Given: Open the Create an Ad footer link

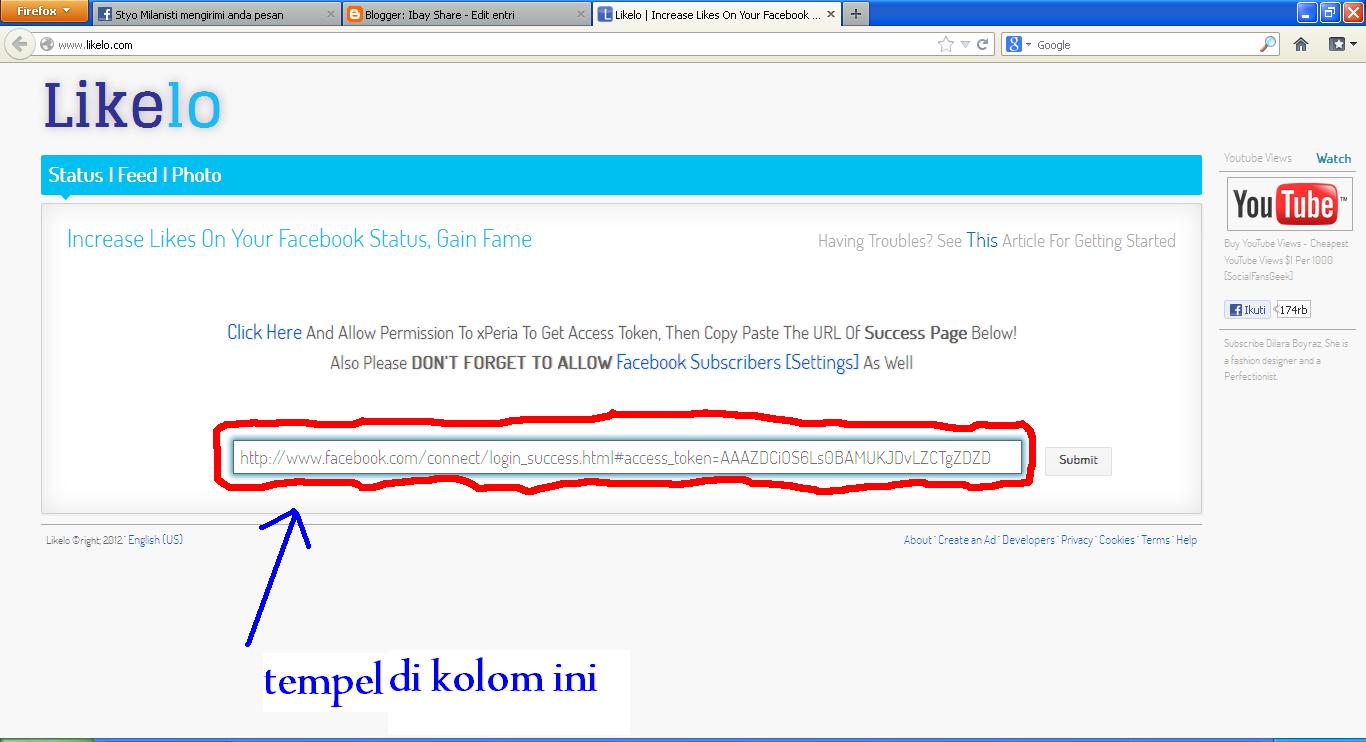Looking at the screenshot, I should click(x=967, y=540).
